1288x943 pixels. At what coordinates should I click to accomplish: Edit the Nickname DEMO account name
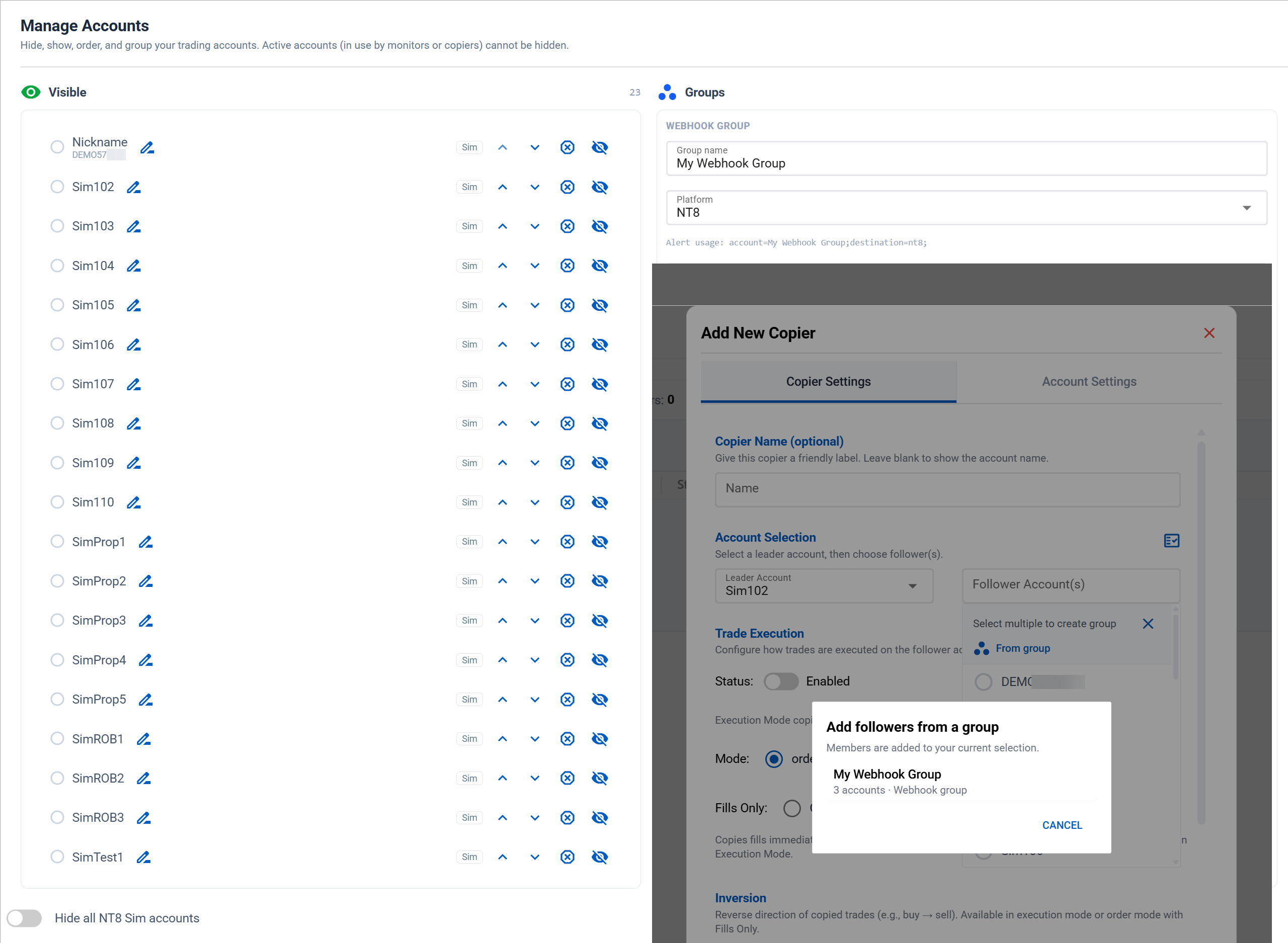point(147,148)
